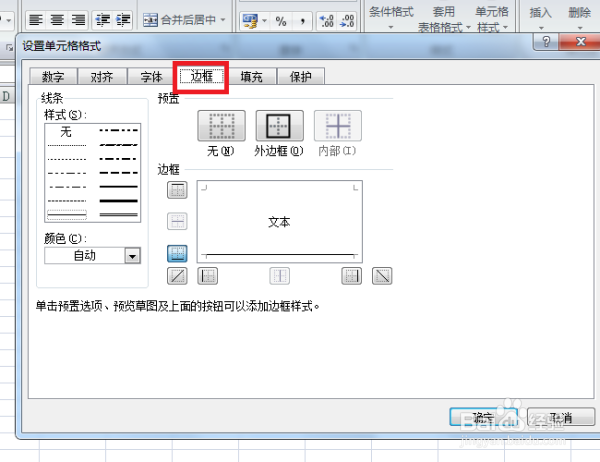Open alignment group dialog launcher
600x462 pixels.
click(x=9, y=48)
